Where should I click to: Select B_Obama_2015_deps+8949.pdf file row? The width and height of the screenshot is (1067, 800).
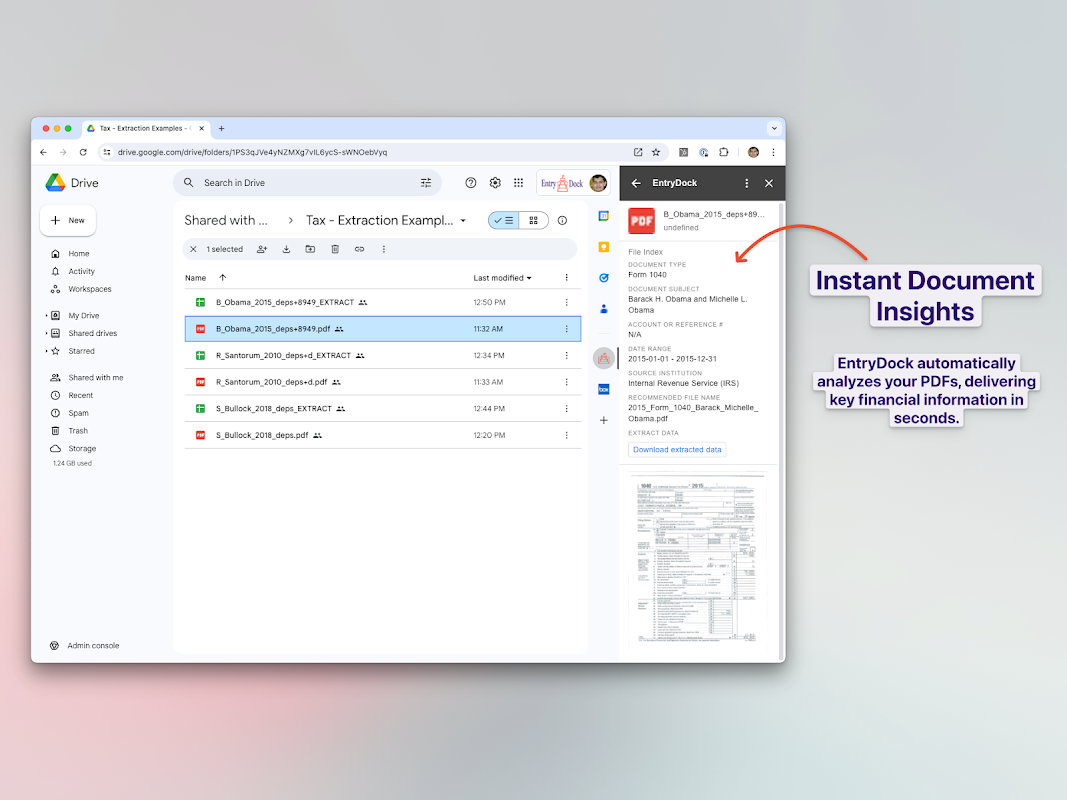pos(382,329)
